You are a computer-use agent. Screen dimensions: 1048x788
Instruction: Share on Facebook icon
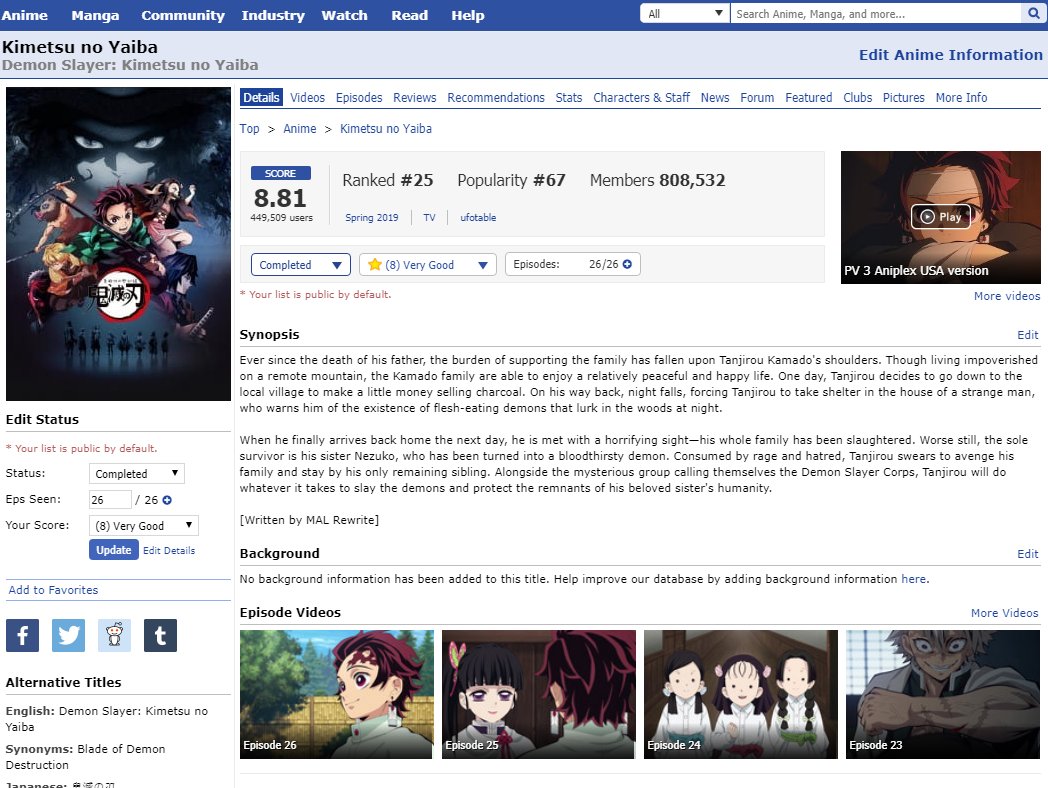tap(23, 635)
